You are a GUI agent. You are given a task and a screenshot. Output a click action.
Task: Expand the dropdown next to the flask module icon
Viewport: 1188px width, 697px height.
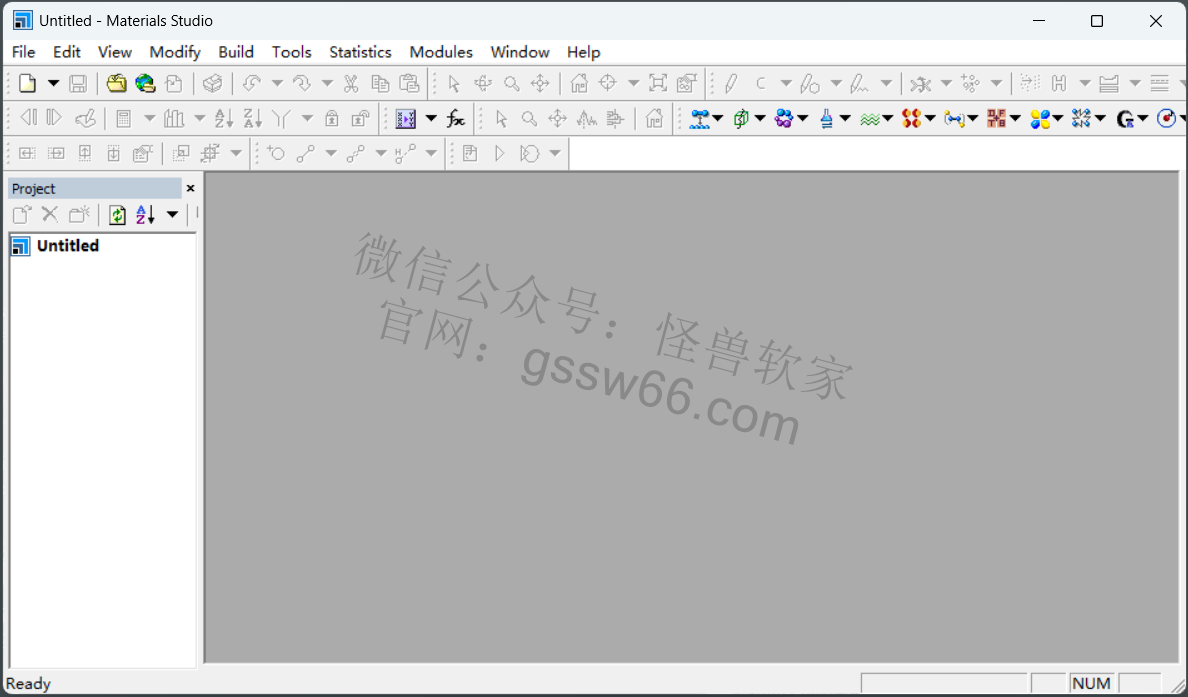click(845, 118)
